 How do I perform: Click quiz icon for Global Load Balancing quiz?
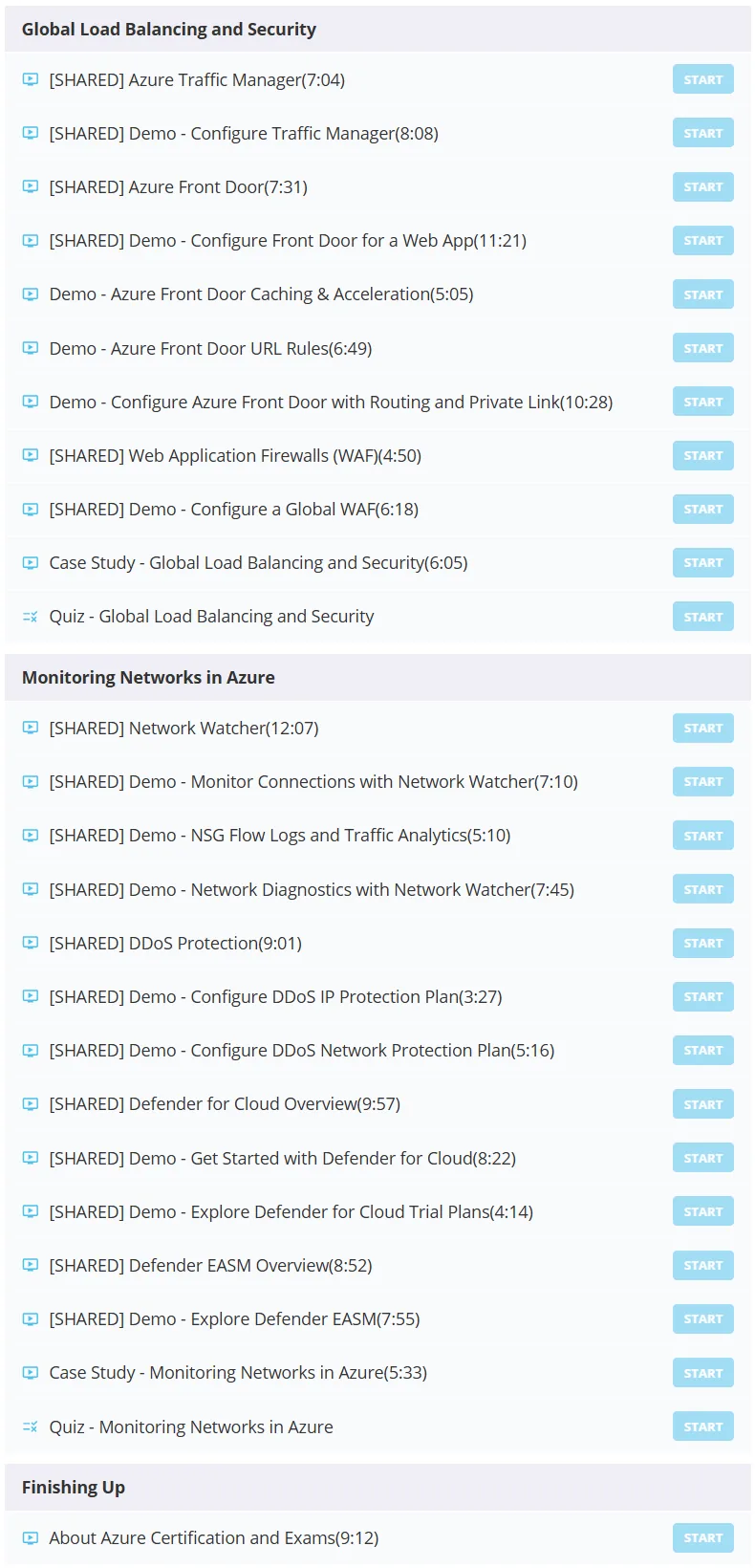(x=31, y=617)
